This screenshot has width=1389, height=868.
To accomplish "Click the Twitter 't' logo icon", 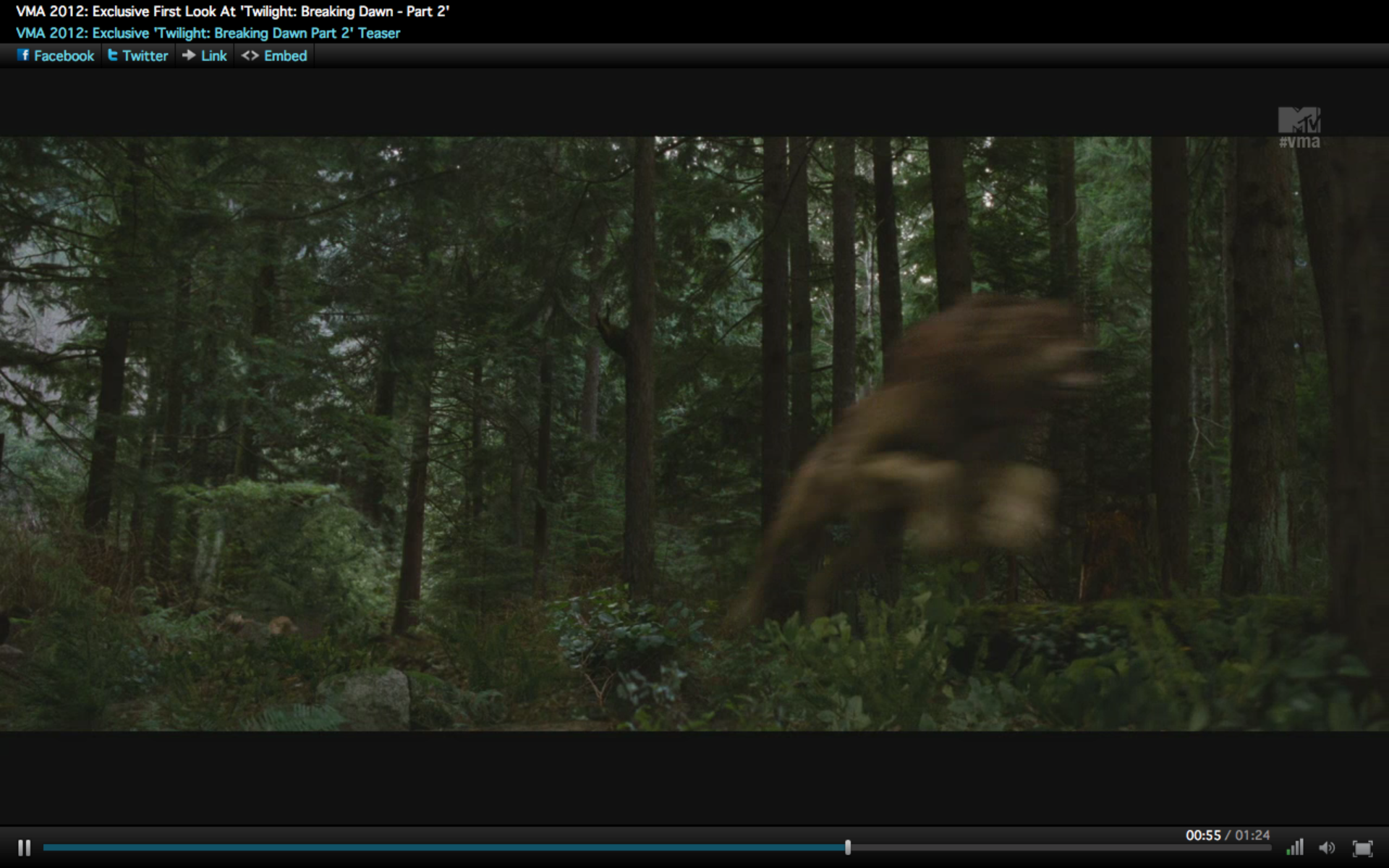I will coord(113,55).
